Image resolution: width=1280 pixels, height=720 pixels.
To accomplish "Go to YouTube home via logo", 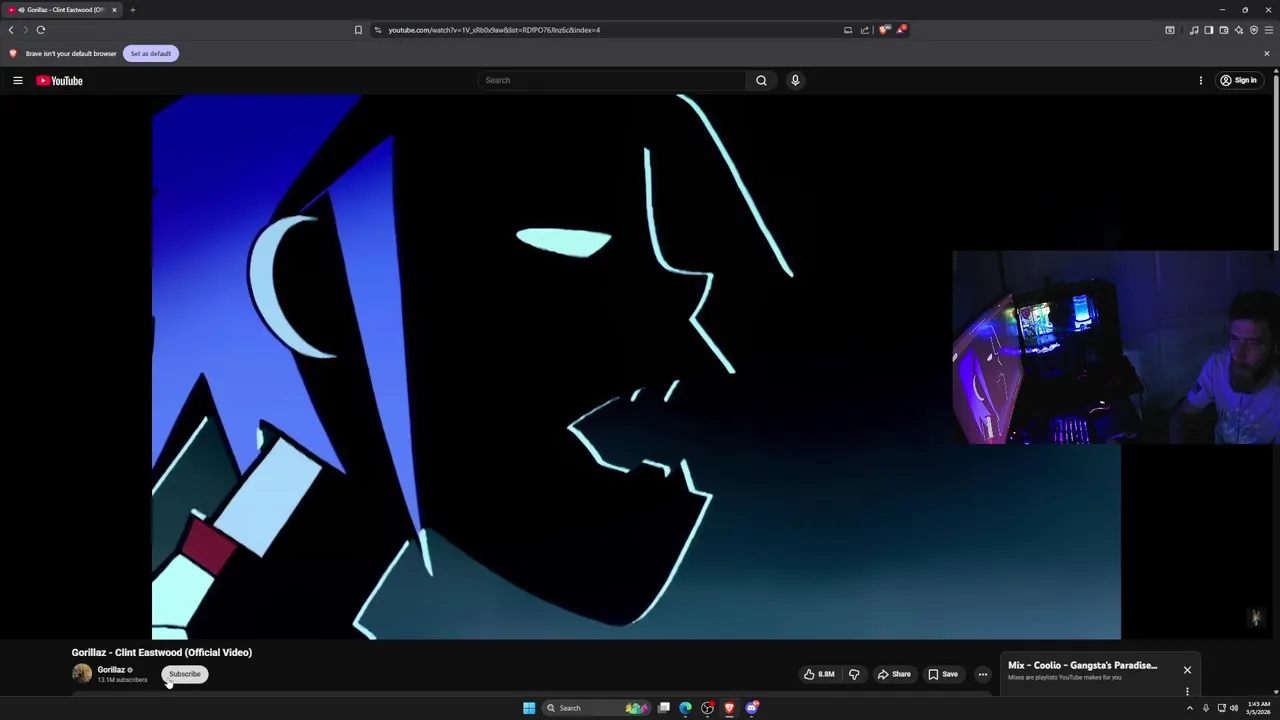I will click(60, 80).
